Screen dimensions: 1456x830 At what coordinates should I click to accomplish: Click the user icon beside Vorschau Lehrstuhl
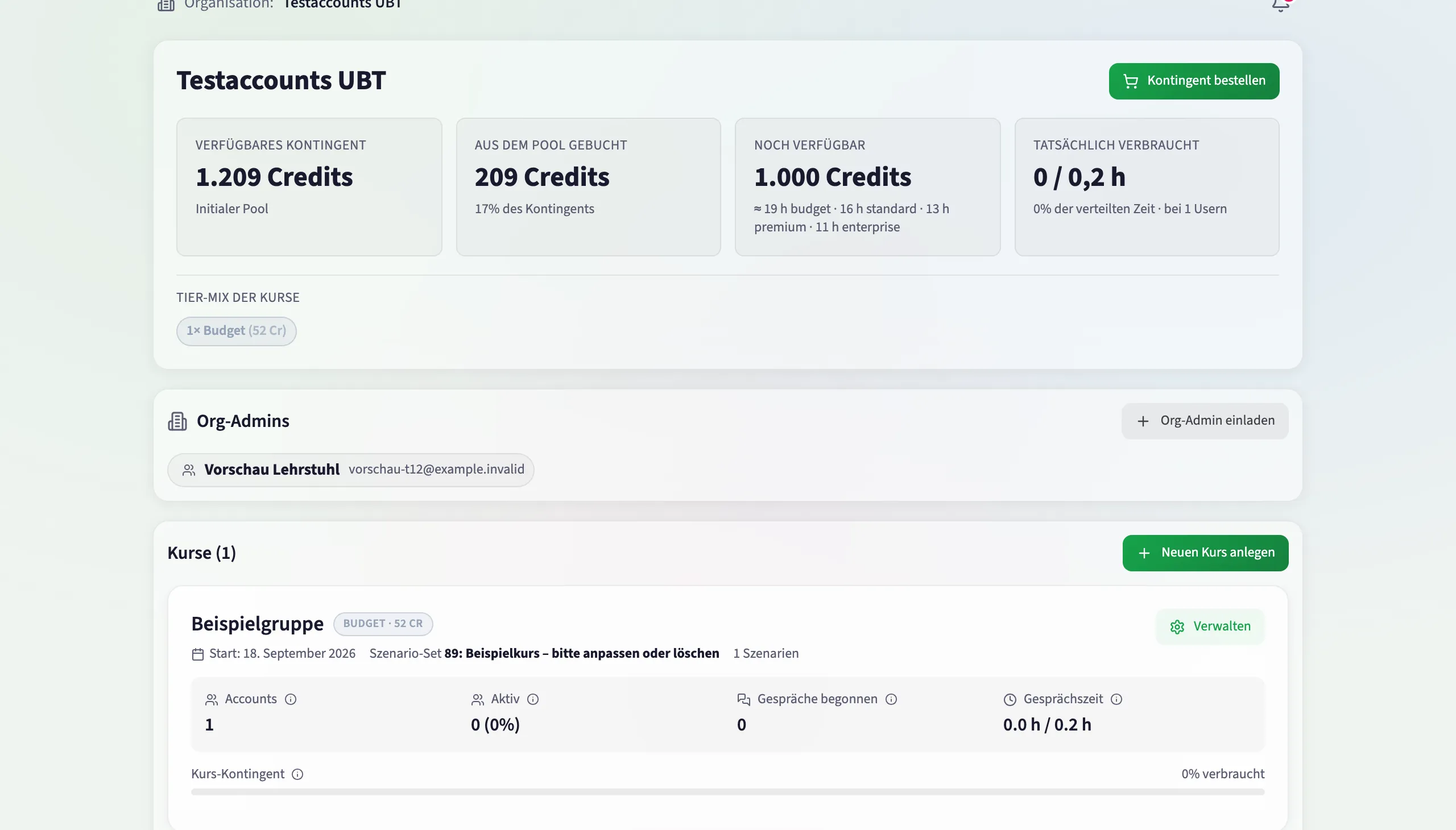(189, 470)
